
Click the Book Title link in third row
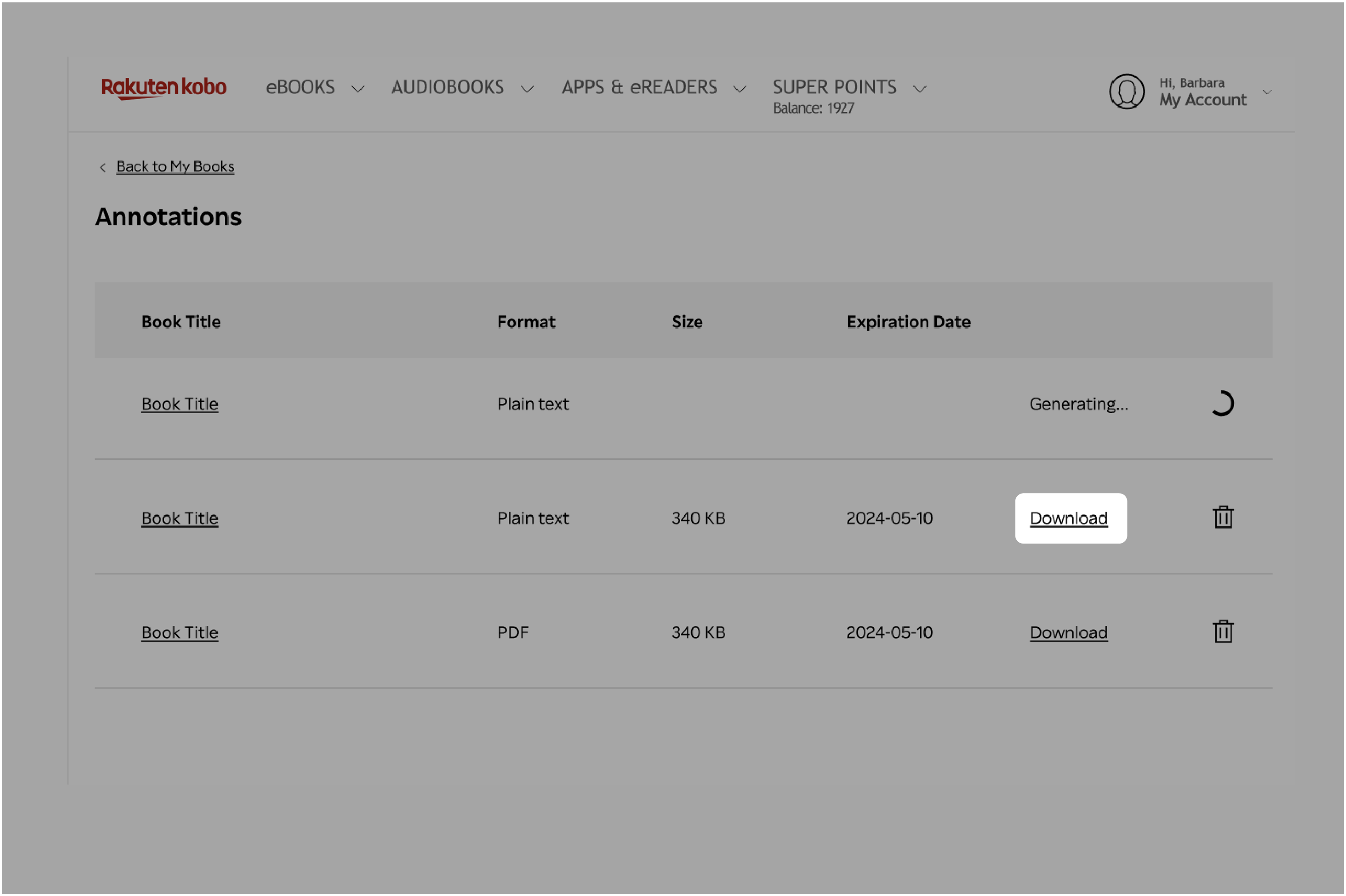(x=180, y=631)
